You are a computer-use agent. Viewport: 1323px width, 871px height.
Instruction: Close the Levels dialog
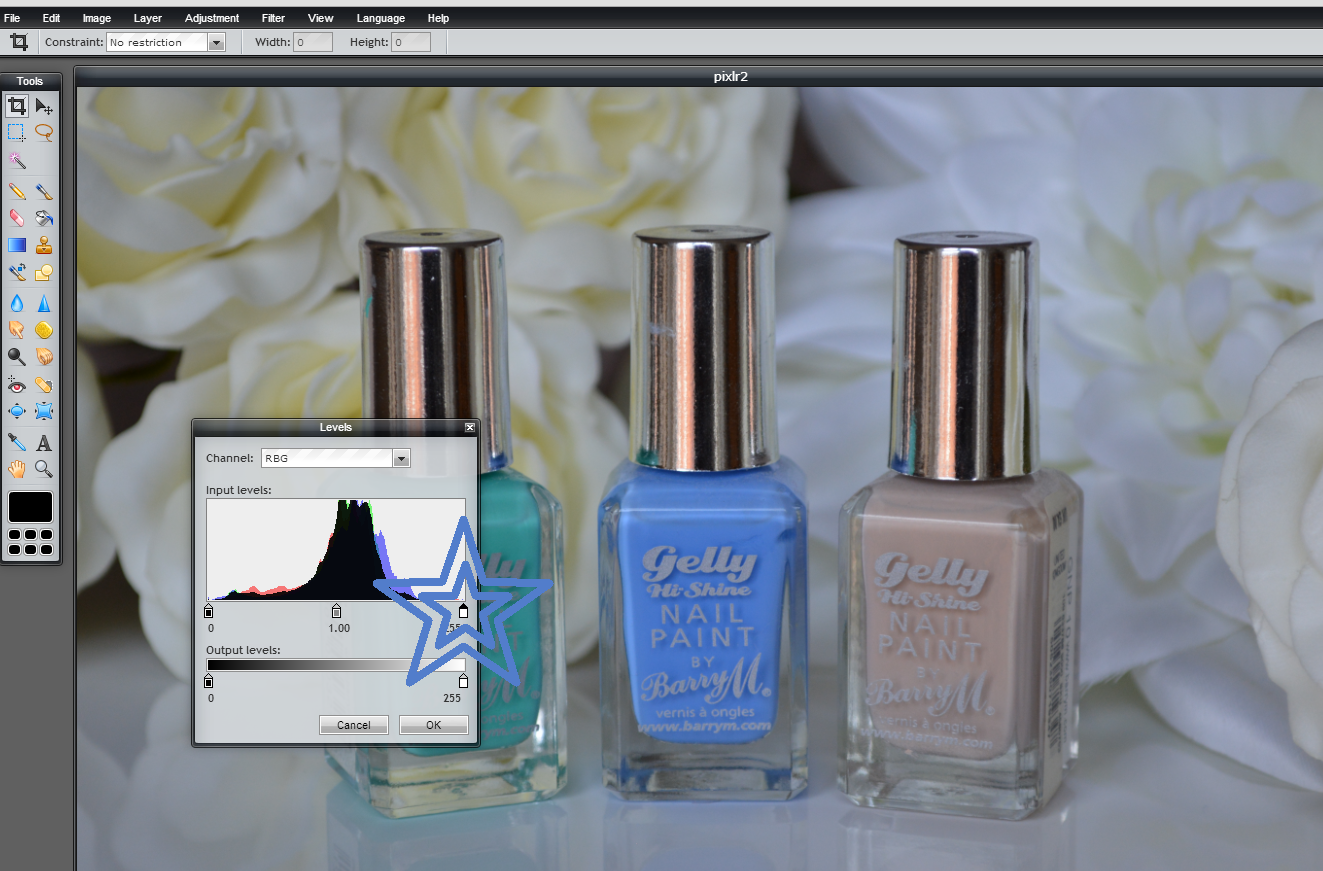[470, 427]
